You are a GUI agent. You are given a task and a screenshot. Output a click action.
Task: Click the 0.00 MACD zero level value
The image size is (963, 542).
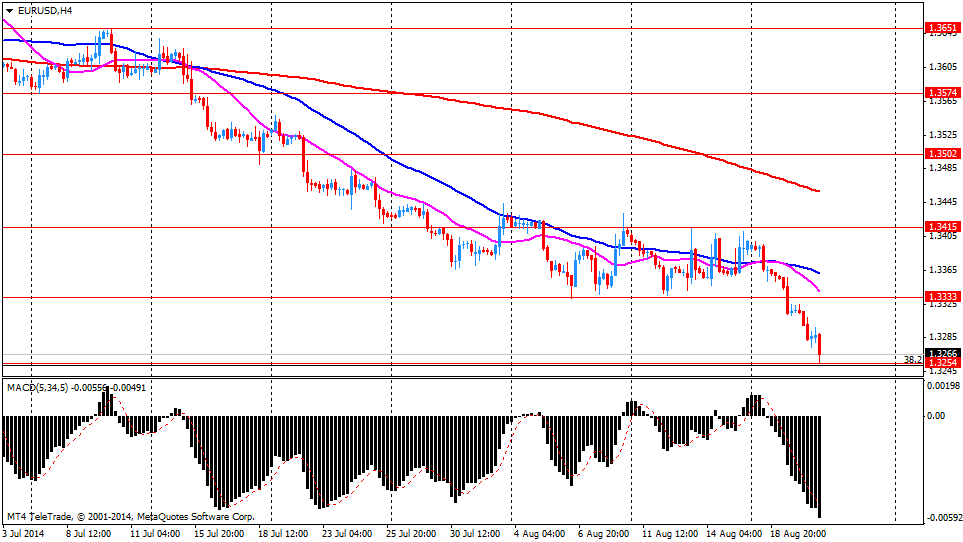point(936,416)
